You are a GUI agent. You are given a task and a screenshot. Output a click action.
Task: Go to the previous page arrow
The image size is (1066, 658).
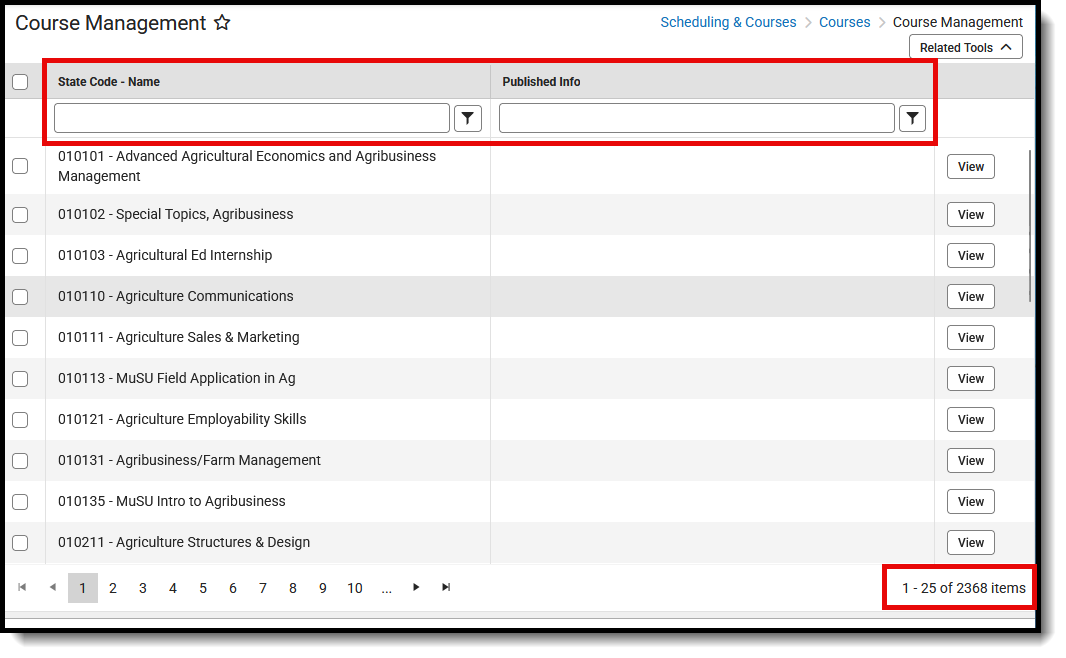click(x=52, y=587)
